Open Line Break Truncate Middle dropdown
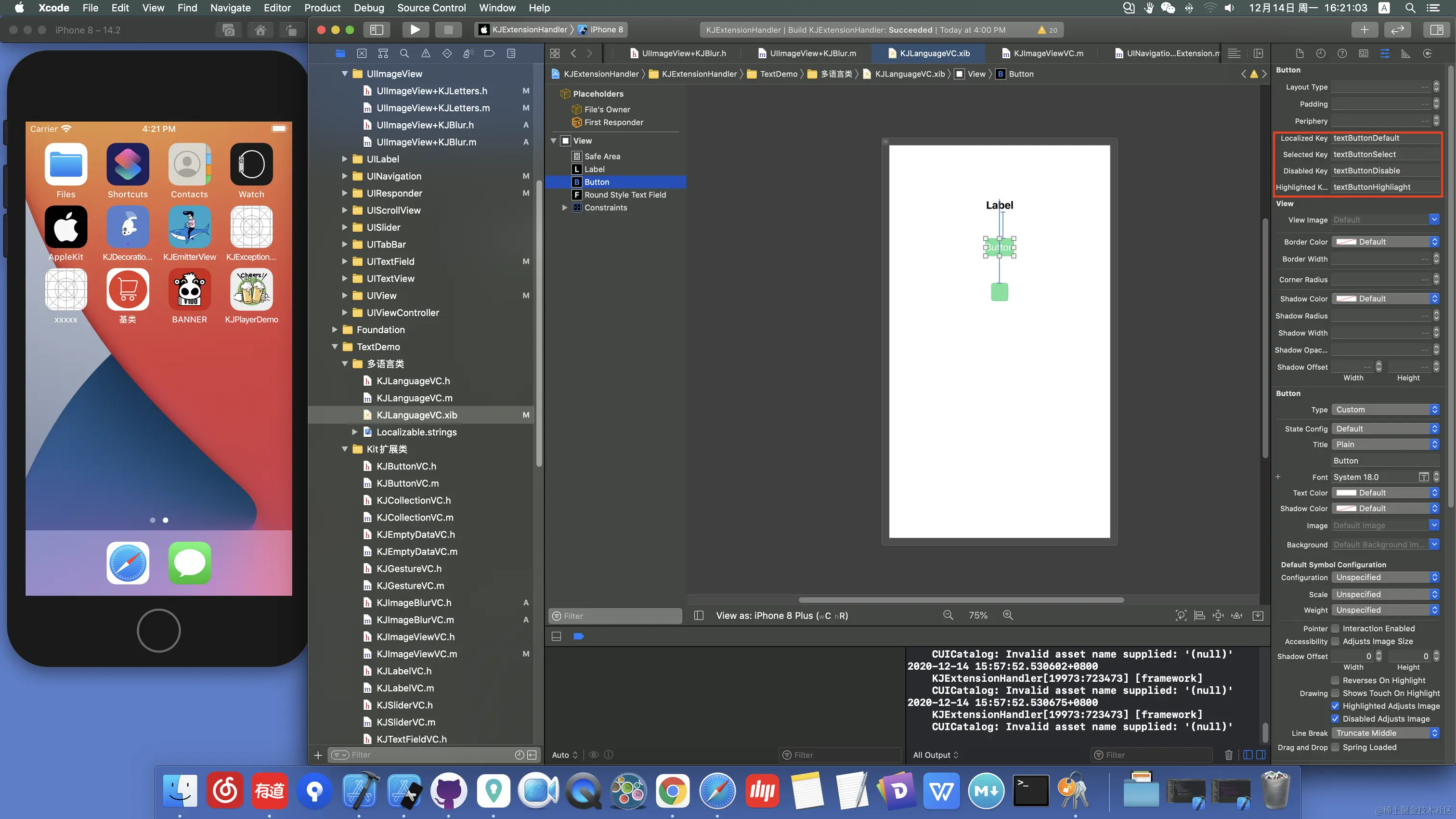Screen dimensions: 1456x819 (x=1385, y=732)
